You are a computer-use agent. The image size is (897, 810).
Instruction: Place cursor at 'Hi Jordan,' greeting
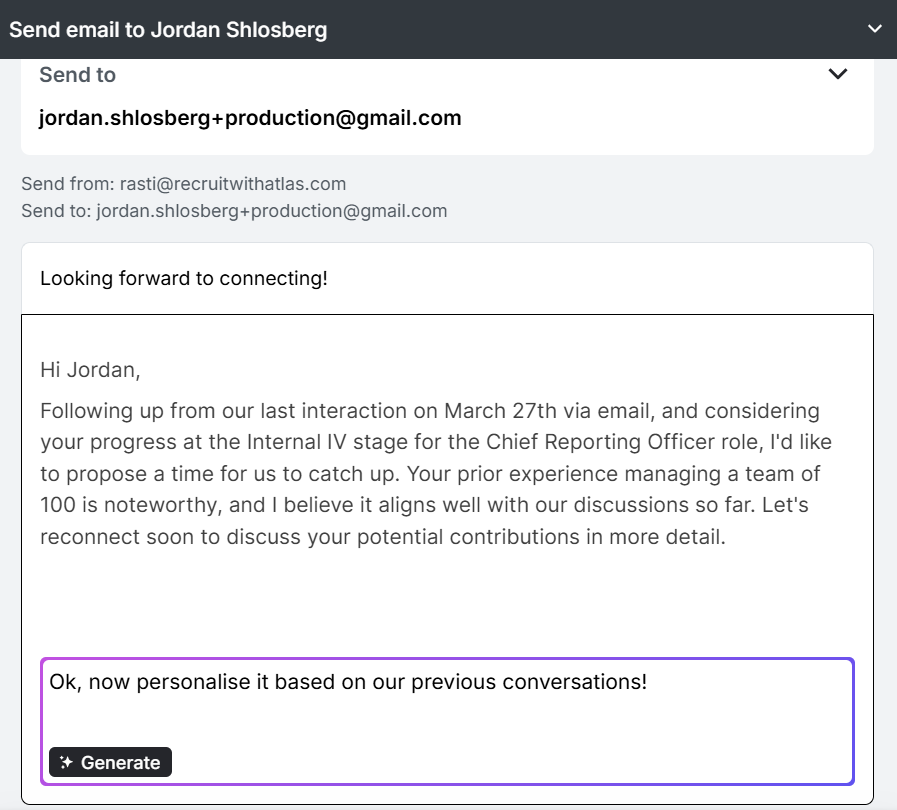point(90,370)
